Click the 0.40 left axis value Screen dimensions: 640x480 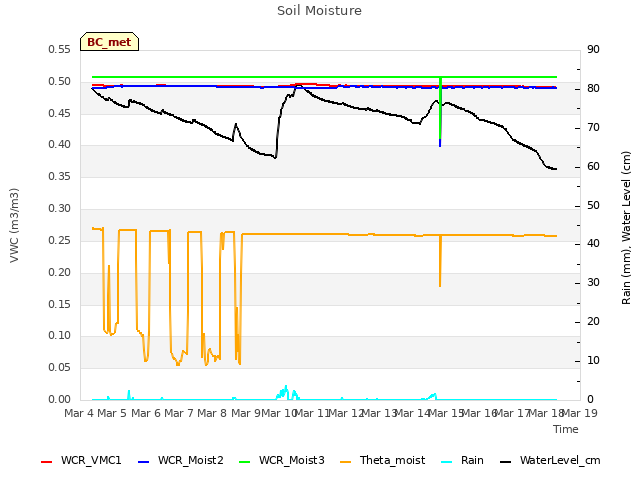(60, 145)
